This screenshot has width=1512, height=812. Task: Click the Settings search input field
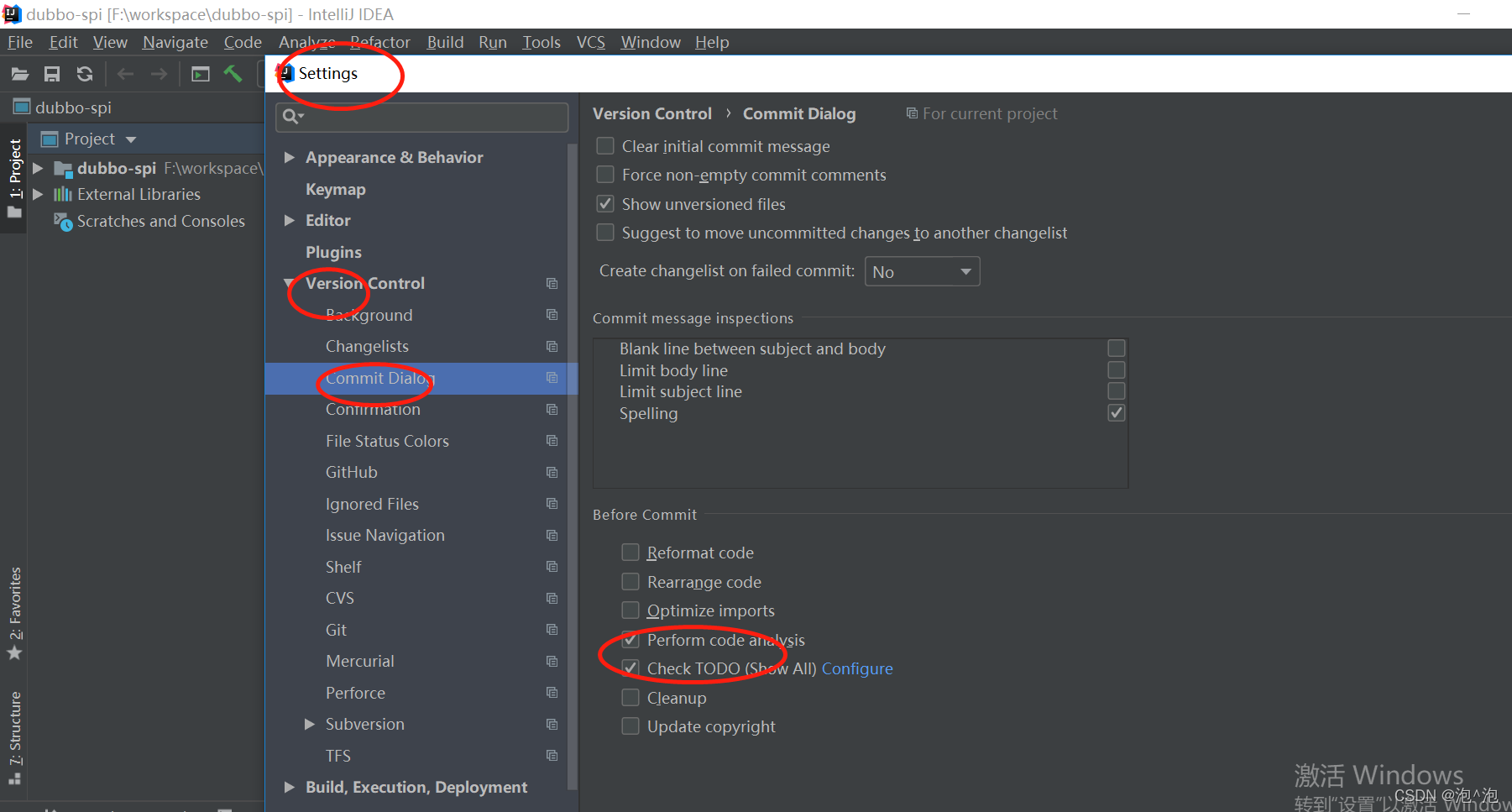422,117
